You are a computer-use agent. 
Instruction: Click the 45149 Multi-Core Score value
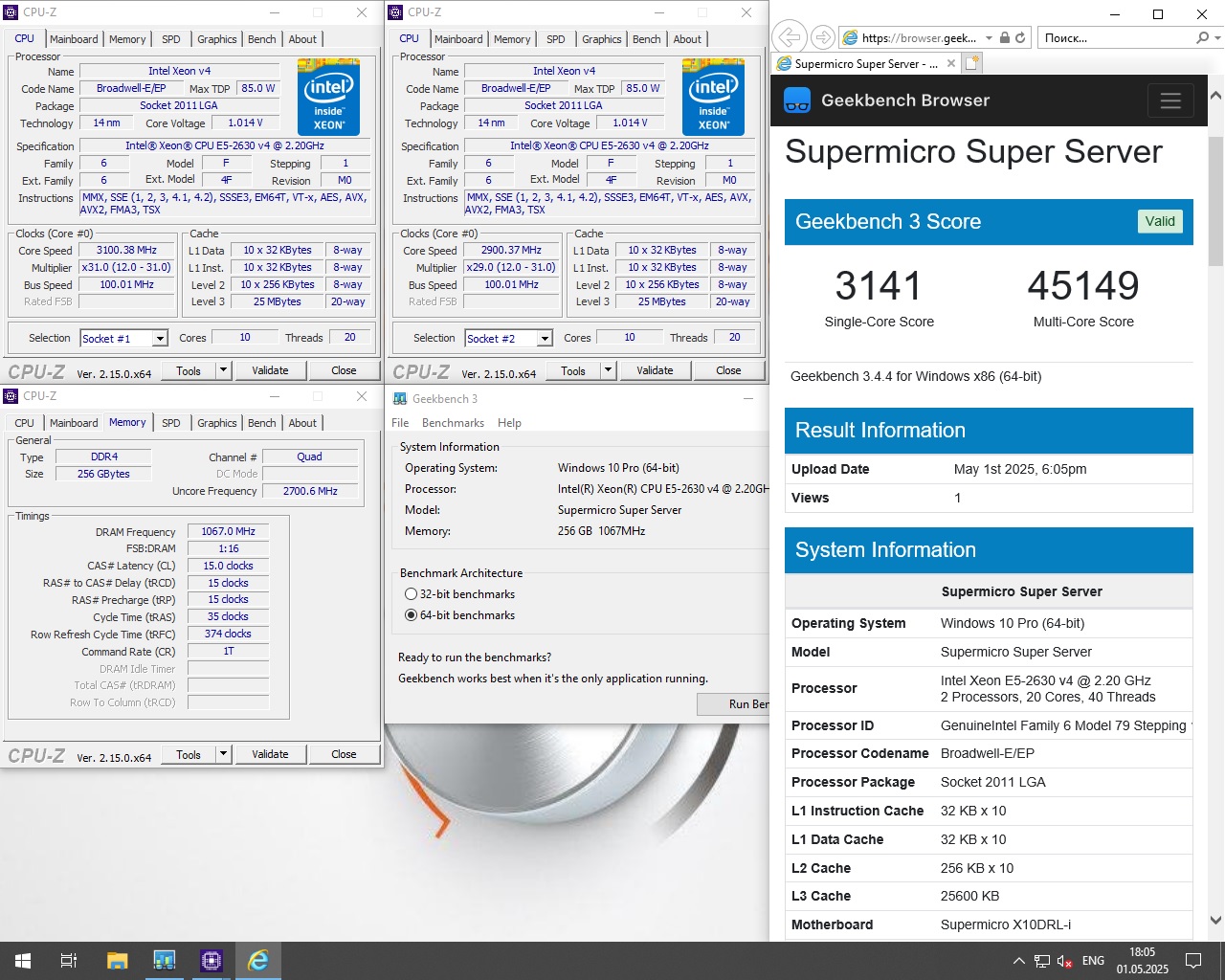[x=1083, y=285]
